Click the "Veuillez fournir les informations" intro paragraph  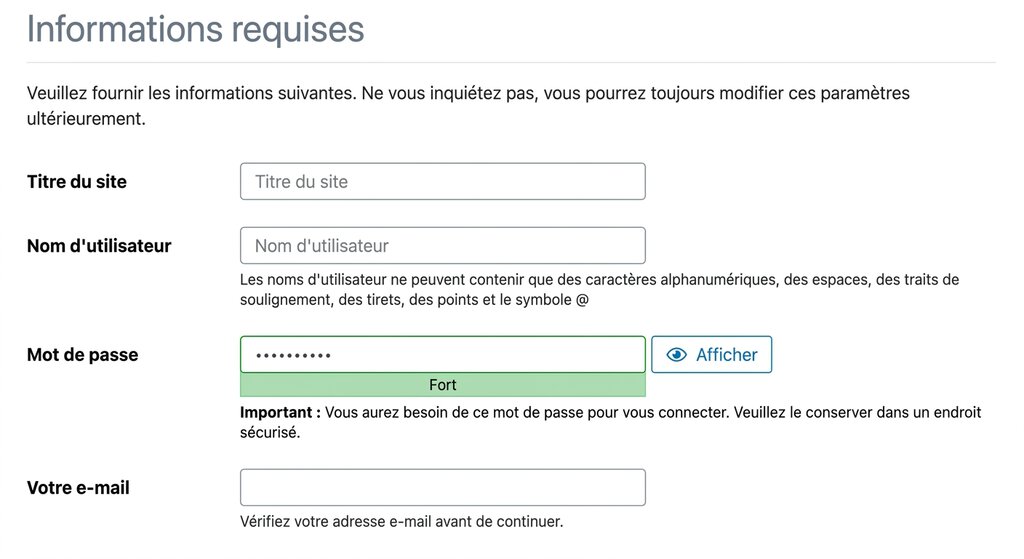[x=468, y=105]
